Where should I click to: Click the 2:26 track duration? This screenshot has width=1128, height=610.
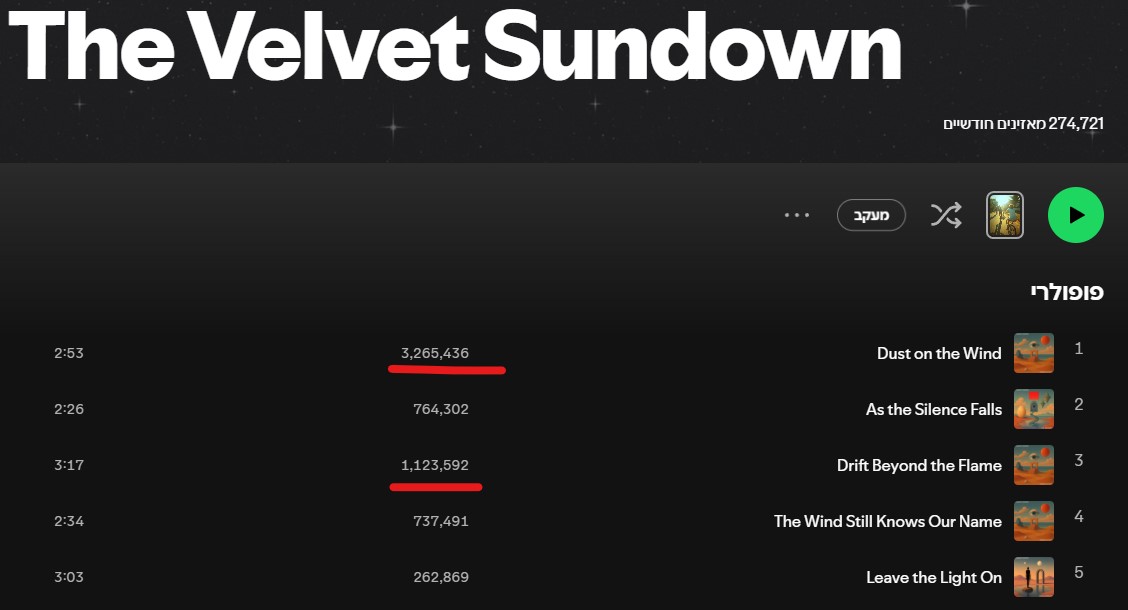pyautogui.click(x=69, y=409)
